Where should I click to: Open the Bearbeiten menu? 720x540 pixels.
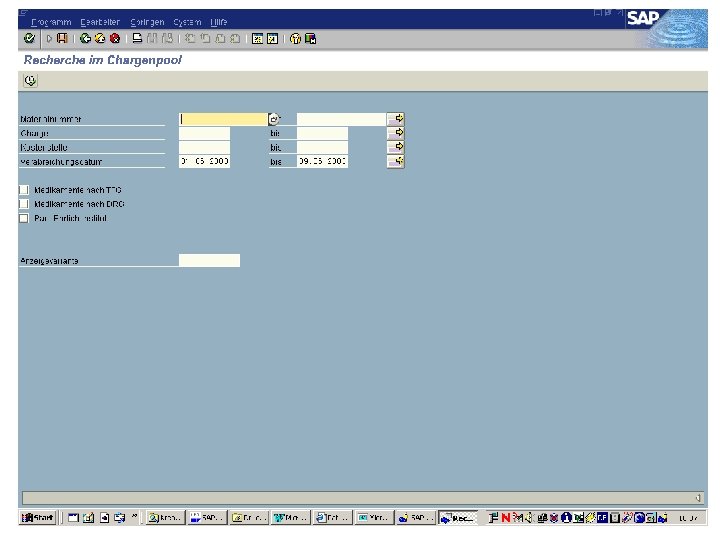(x=100, y=22)
